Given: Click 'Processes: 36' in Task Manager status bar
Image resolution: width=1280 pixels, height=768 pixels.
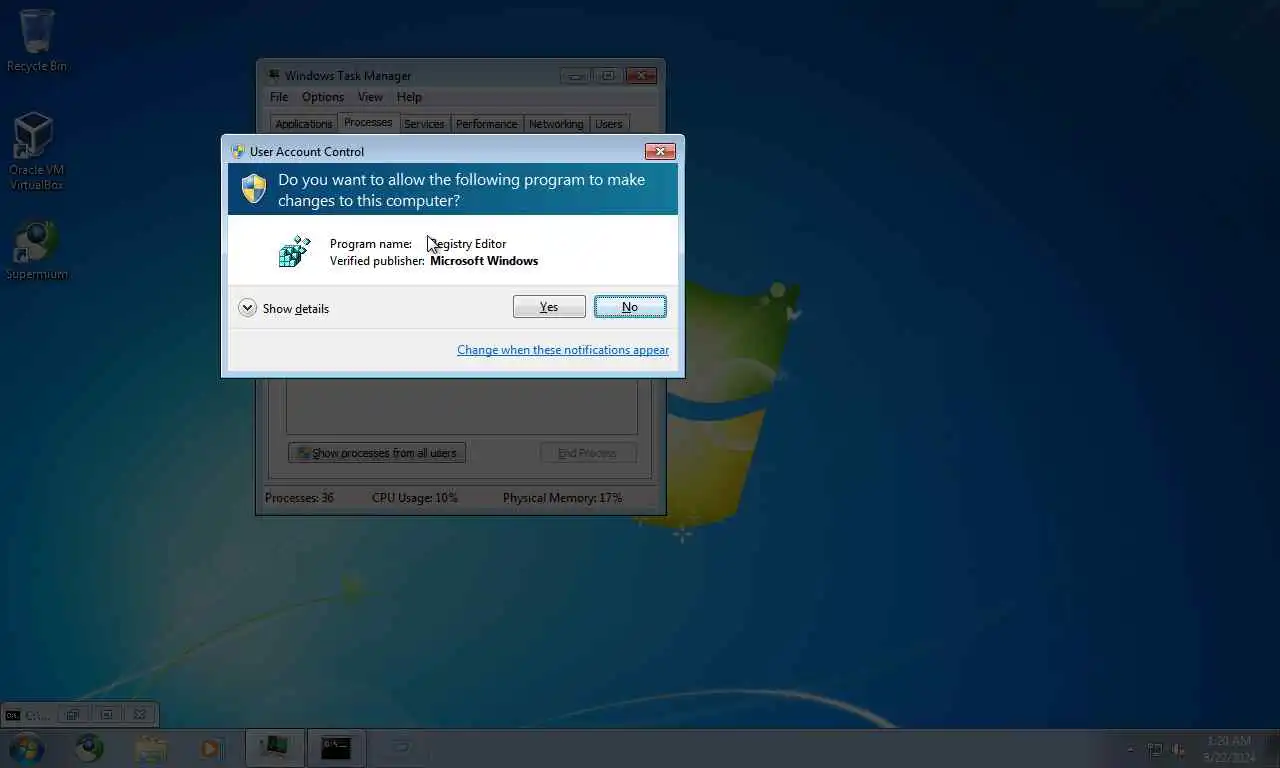Looking at the screenshot, I should (299, 498).
